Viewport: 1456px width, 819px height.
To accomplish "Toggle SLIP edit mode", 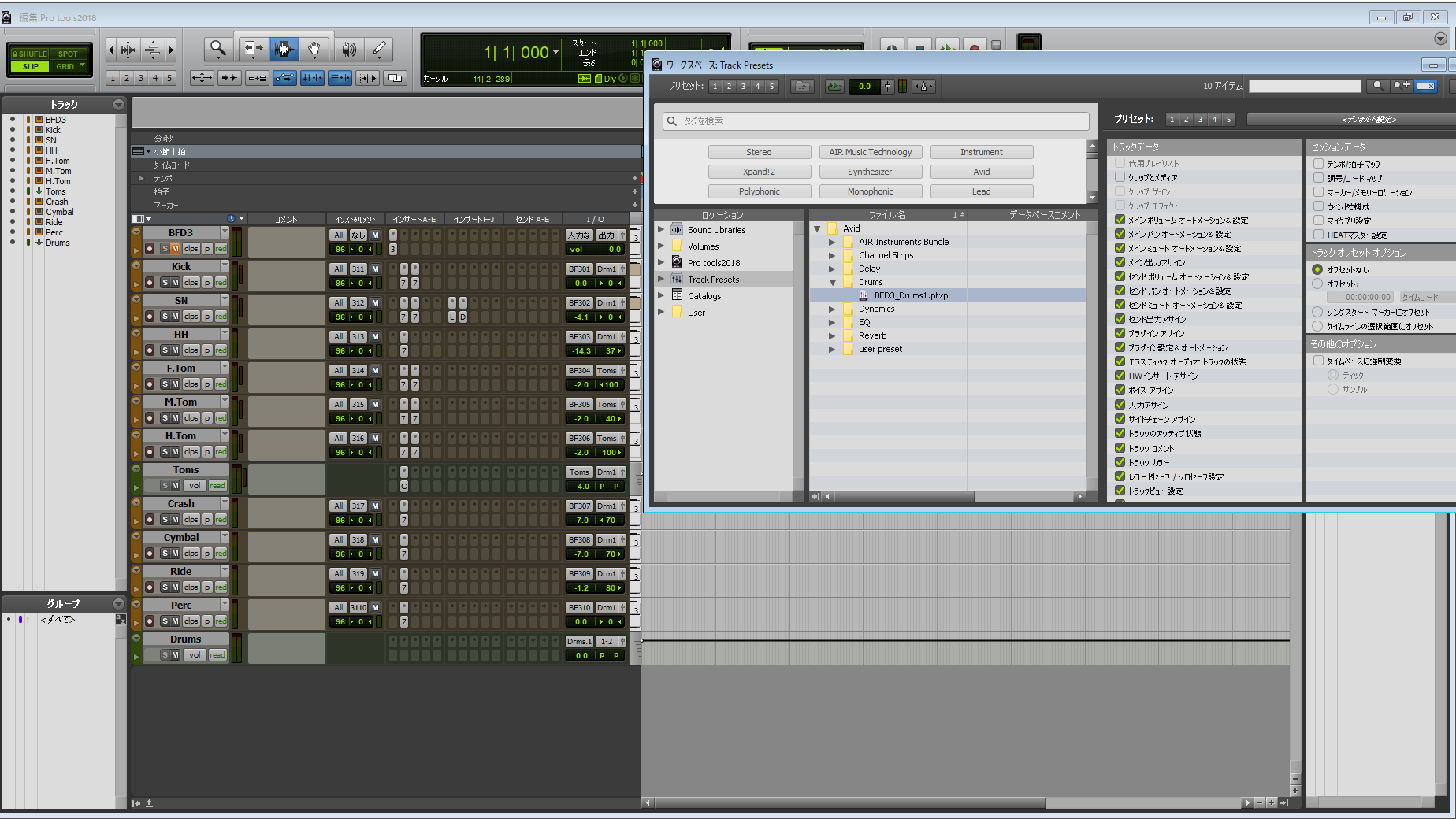I will (30, 66).
